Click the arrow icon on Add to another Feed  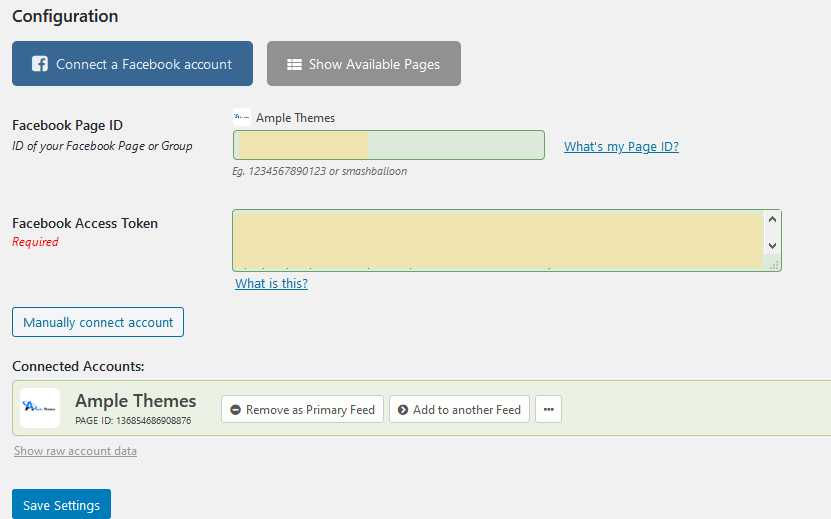tap(403, 410)
